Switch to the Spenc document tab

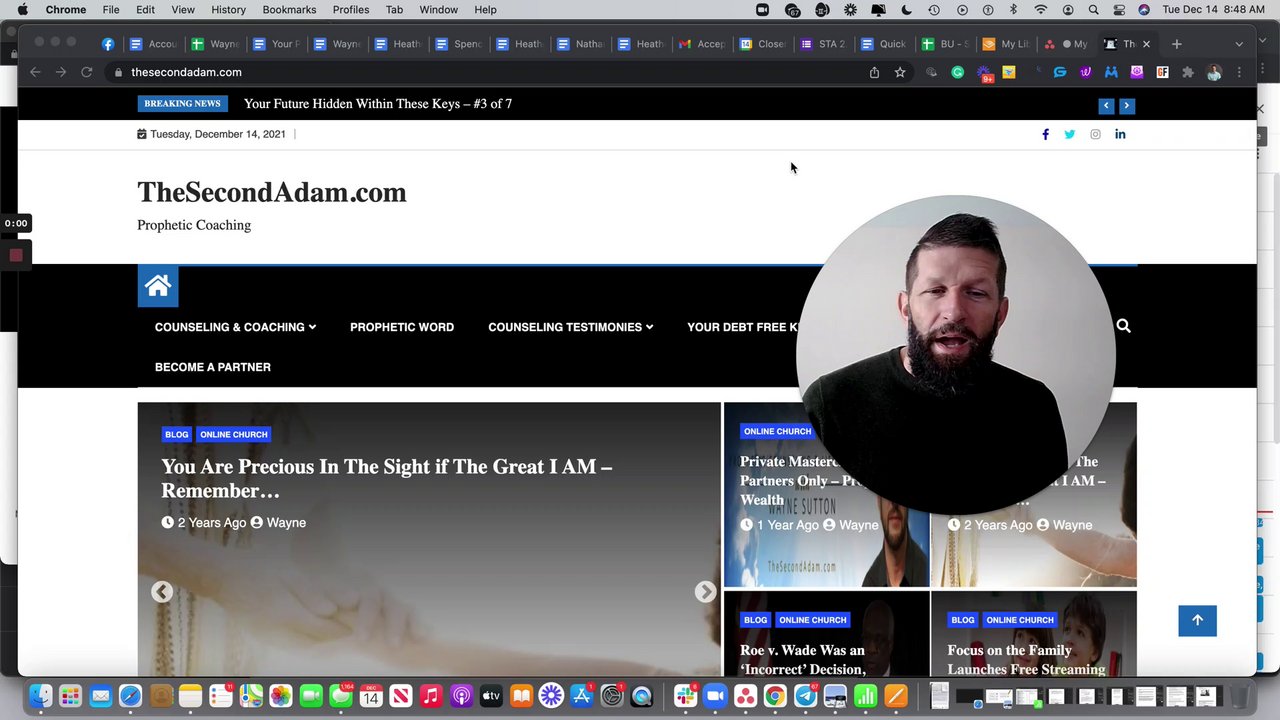460,44
